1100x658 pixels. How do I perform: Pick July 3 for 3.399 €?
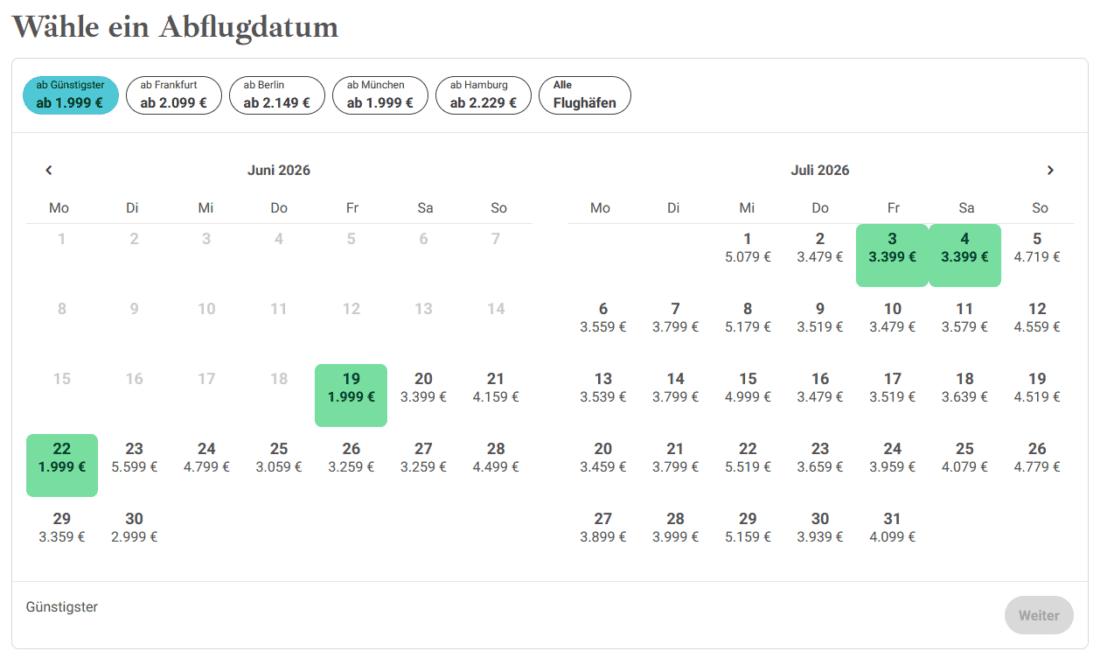pyautogui.click(x=892, y=255)
